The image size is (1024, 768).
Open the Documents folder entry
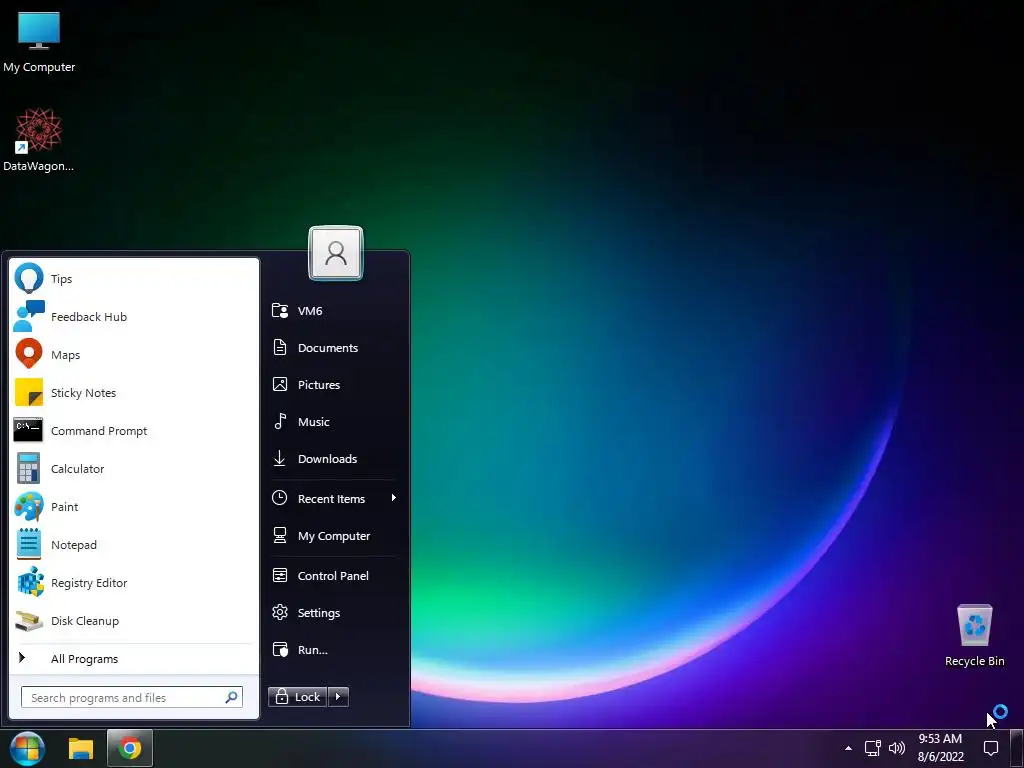[x=334, y=347]
